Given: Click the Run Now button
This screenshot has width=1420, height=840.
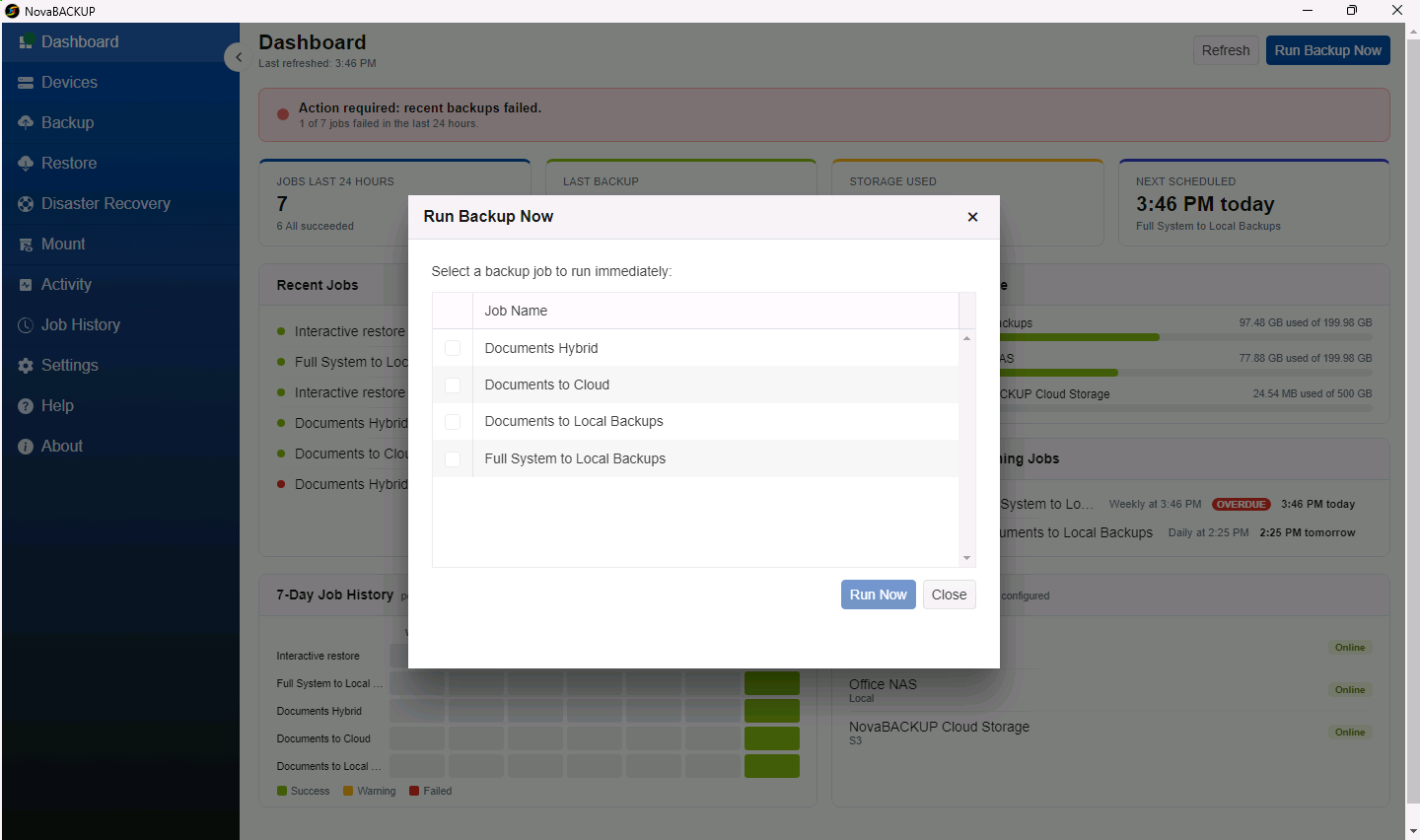Looking at the screenshot, I should click(x=879, y=595).
